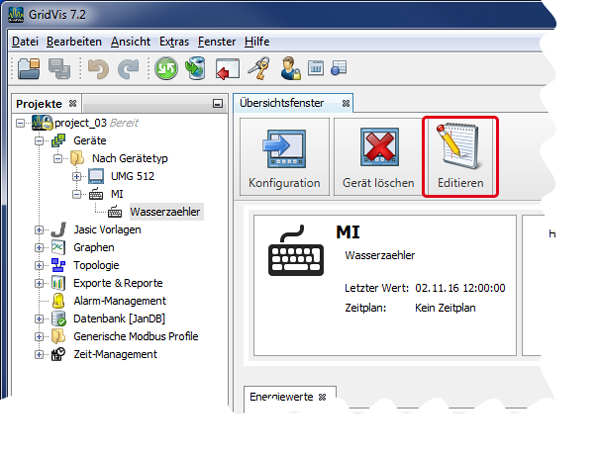Click the Editieren button
This screenshot has width=600, height=456.
coord(460,157)
